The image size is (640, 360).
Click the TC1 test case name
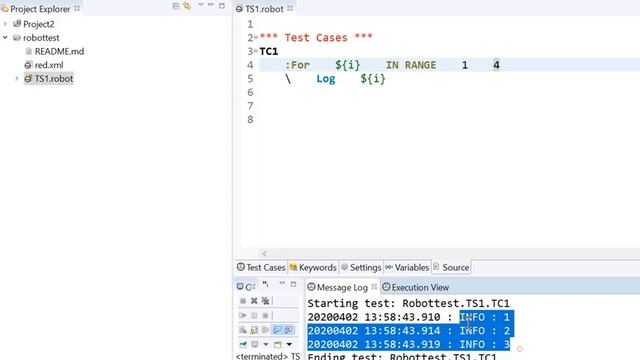coord(269,51)
